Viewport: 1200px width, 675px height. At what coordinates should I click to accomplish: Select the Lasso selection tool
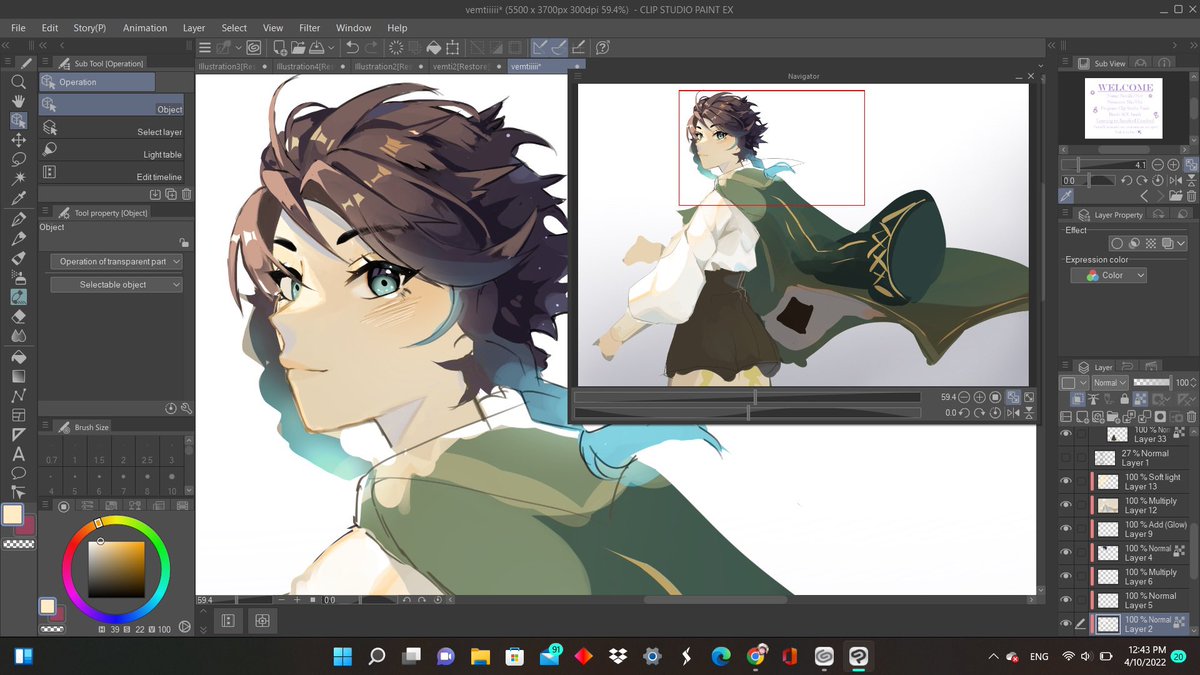click(x=18, y=159)
